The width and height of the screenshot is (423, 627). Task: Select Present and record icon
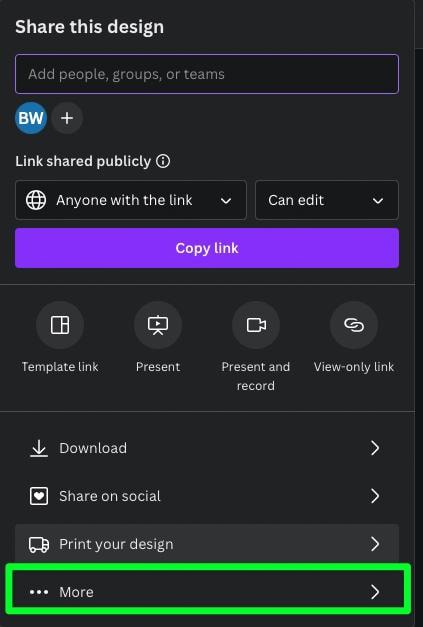click(x=256, y=325)
